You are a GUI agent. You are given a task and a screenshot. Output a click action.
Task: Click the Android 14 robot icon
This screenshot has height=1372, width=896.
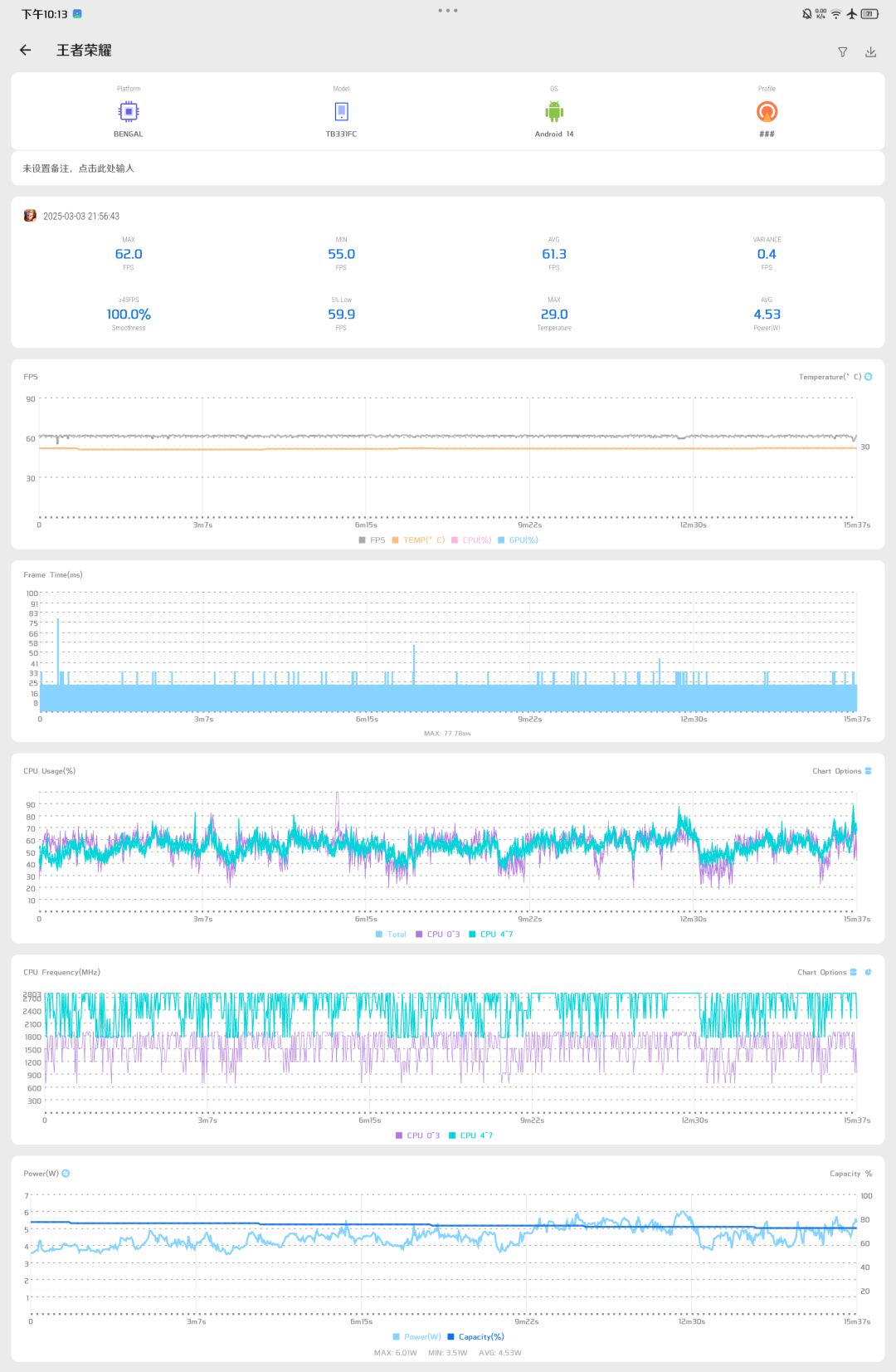click(554, 111)
